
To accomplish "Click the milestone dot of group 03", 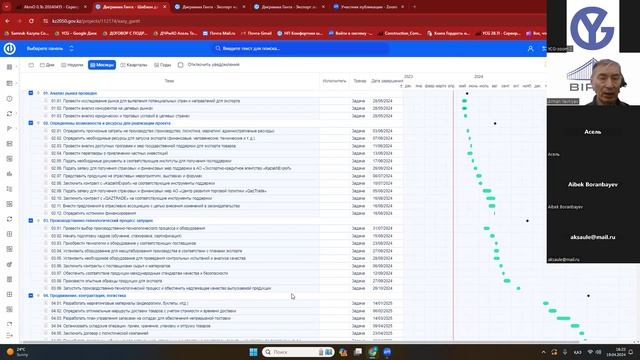I will [x=527, y=221].
